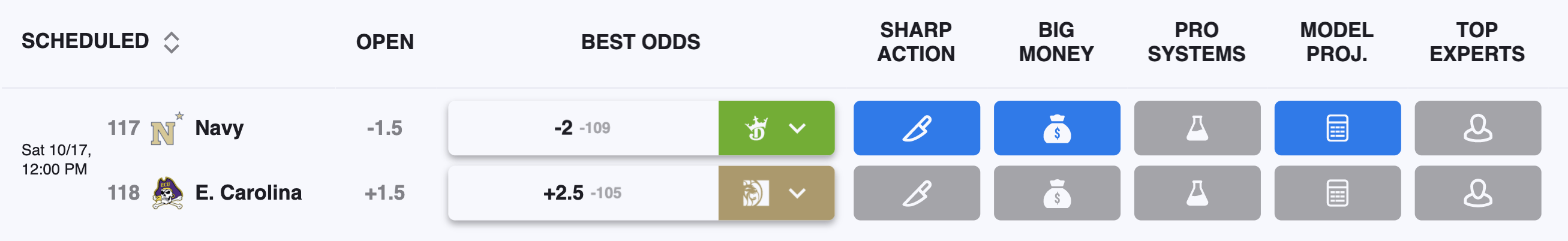Click Navy's Sharp Action knife icon
Viewport: 1568px width, 241px height.
tap(916, 128)
